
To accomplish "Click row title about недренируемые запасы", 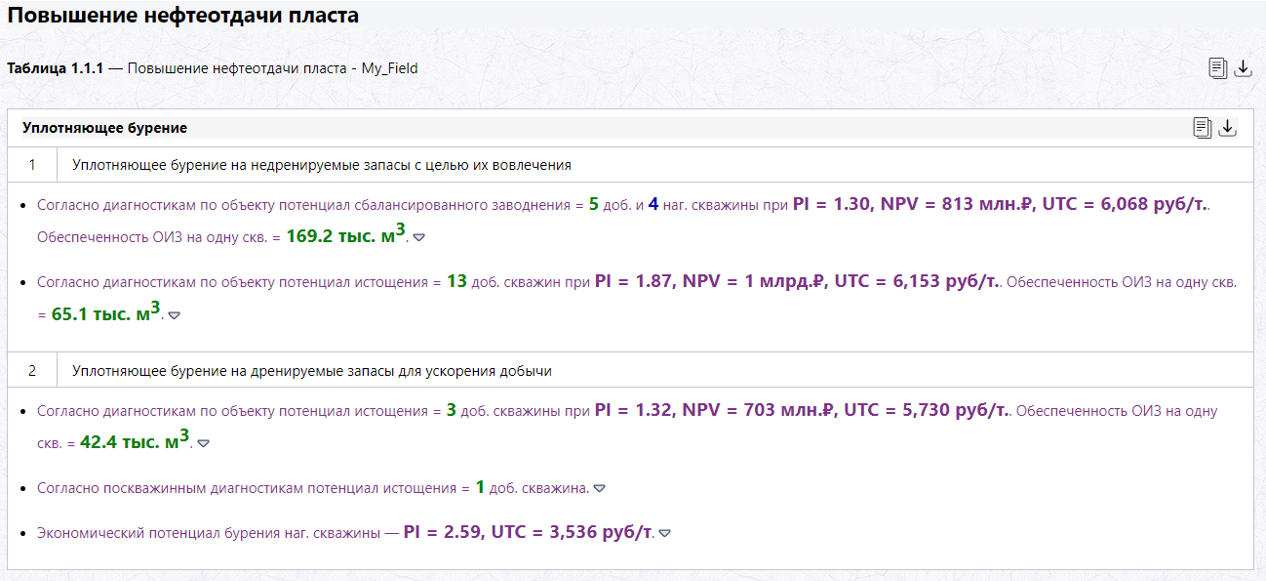I will click(x=321, y=165).
